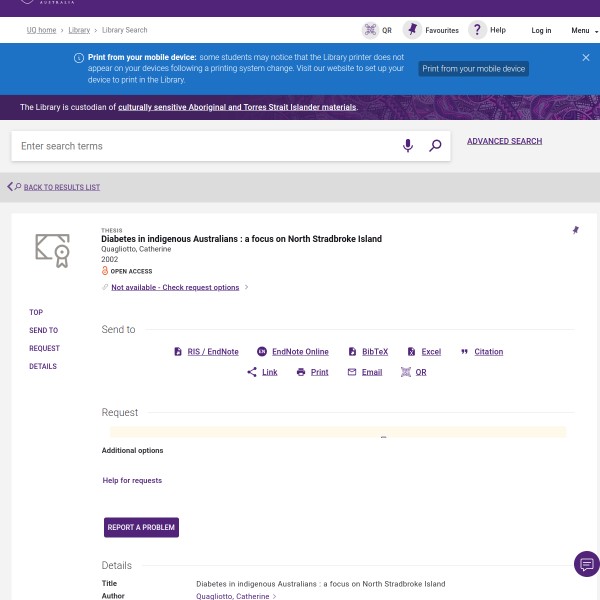The width and height of the screenshot is (600, 600).
Task: Jump to Details section in sidebar
Action: pos(43,366)
